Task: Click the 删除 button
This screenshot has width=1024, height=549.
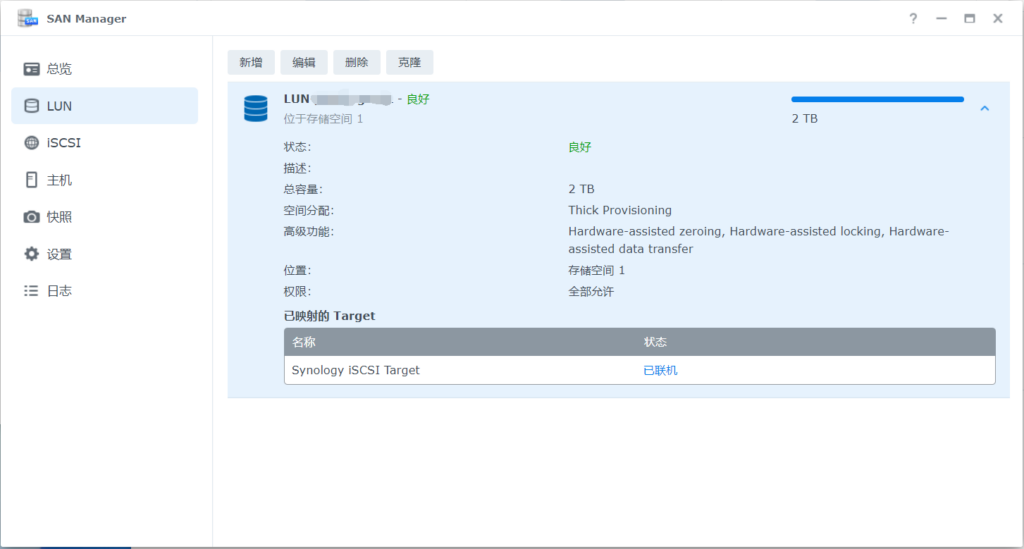Action: pos(357,62)
